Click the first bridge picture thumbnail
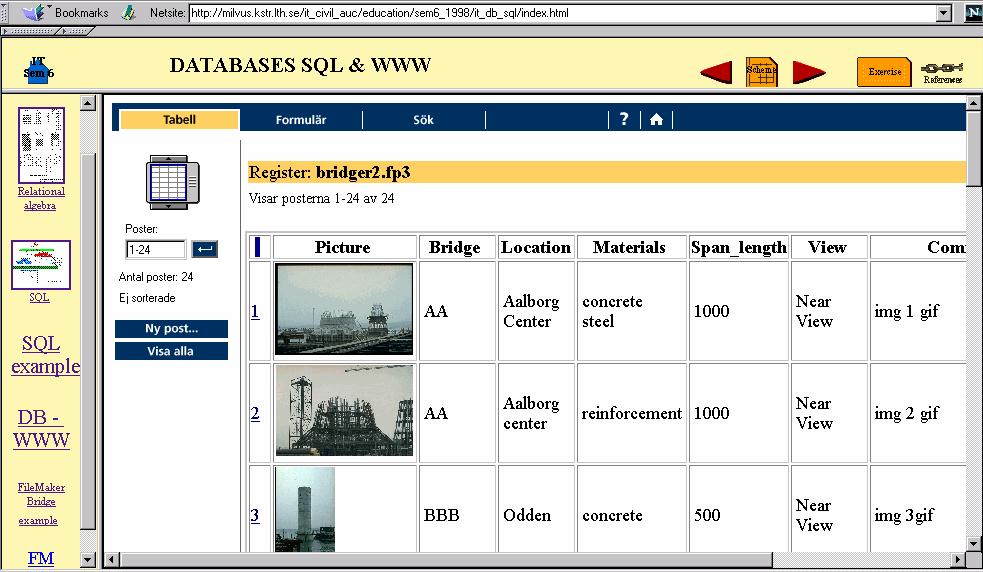Viewport: 983px width, 572px height. coord(344,309)
